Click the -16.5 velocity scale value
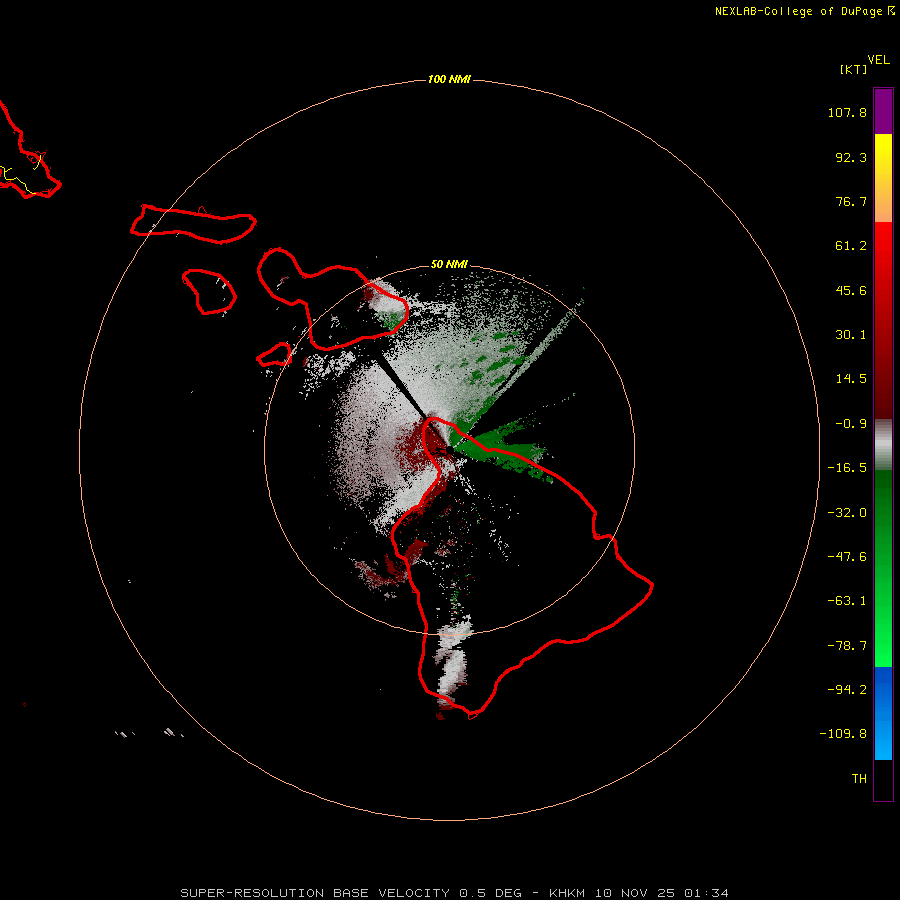This screenshot has height=900, width=900. click(x=847, y=468)
